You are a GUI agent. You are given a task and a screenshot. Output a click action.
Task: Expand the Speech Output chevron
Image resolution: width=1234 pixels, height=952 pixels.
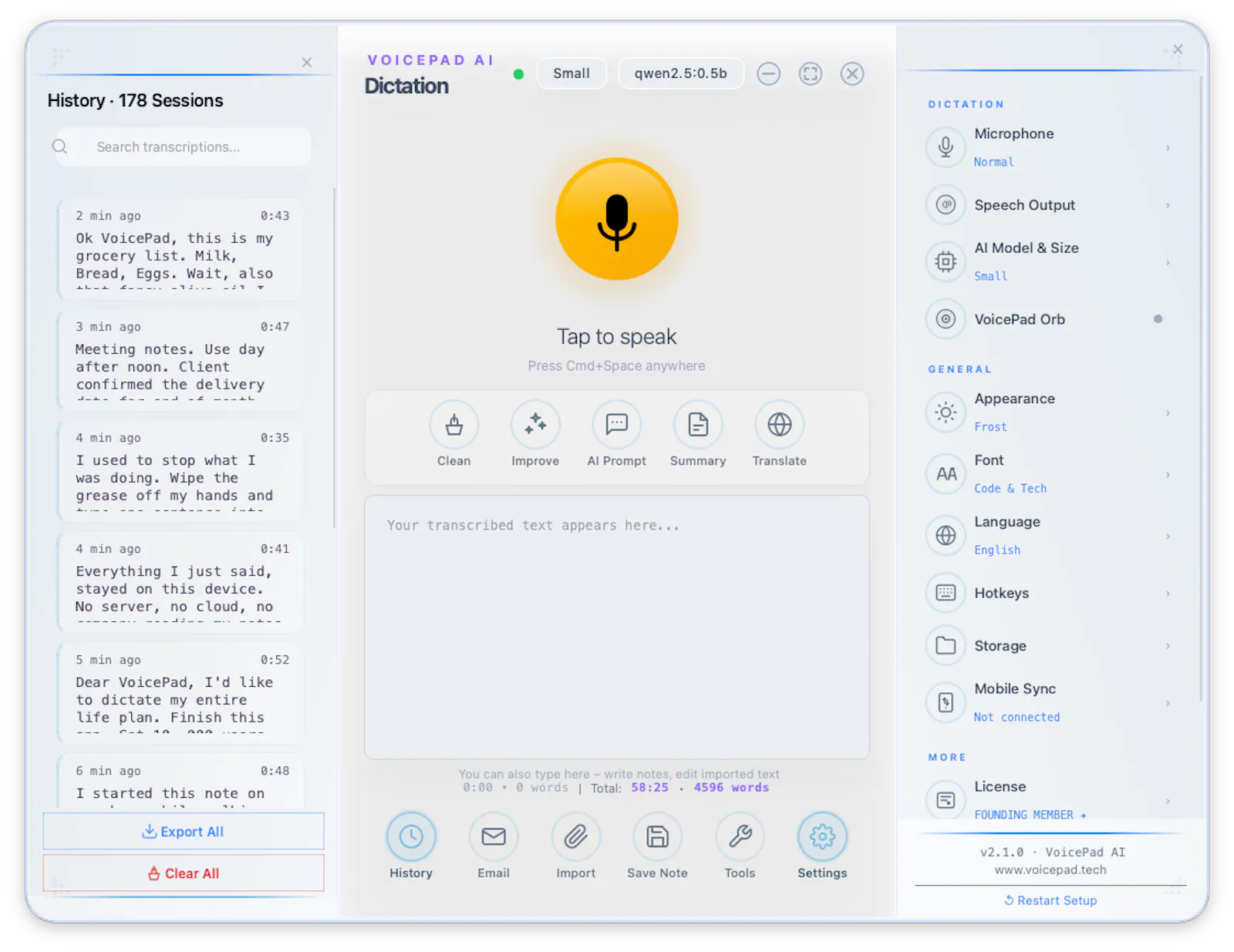point(1168,205)
